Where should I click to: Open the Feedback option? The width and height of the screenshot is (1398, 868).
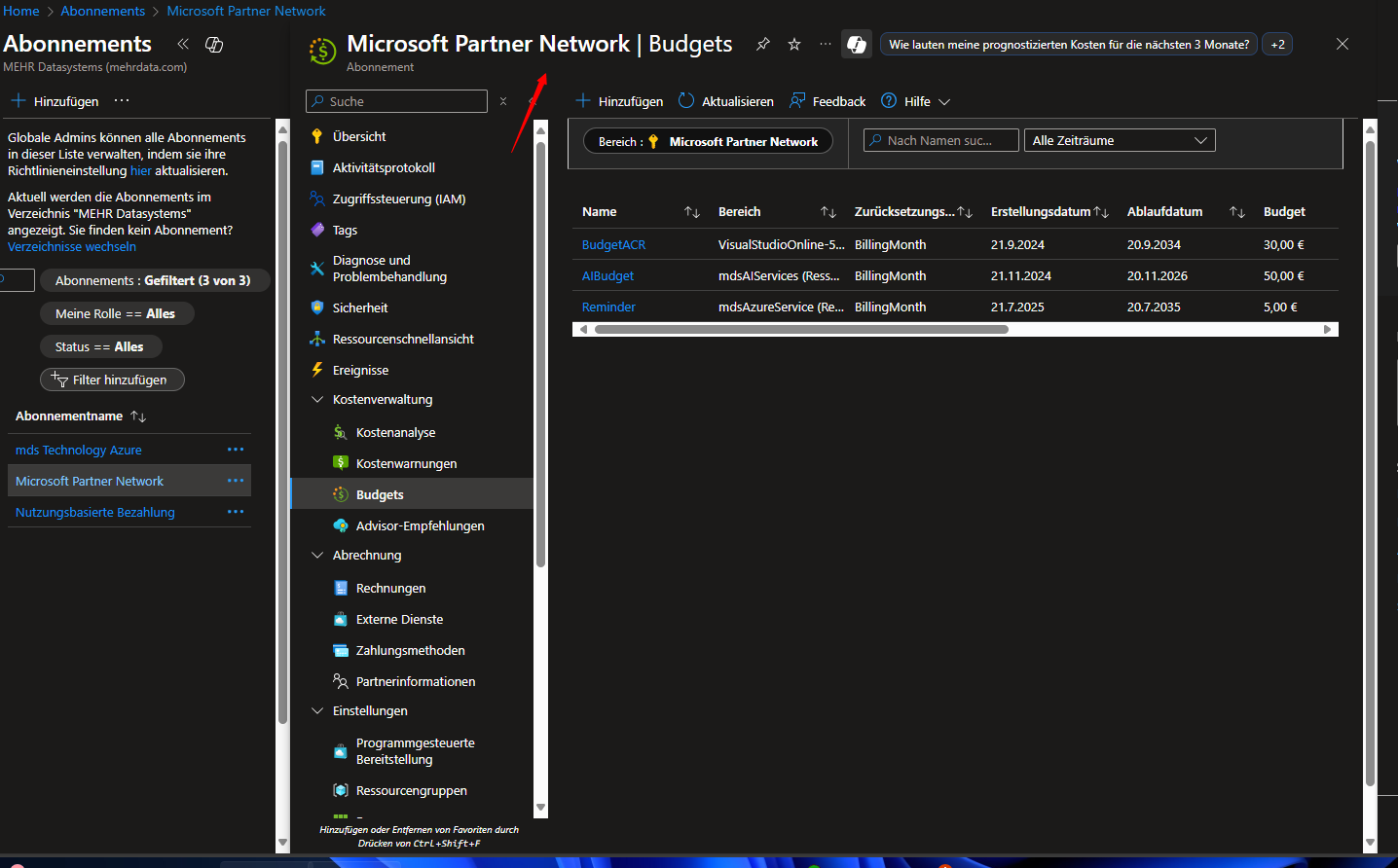pyautogui.click(x=828, y=101)
